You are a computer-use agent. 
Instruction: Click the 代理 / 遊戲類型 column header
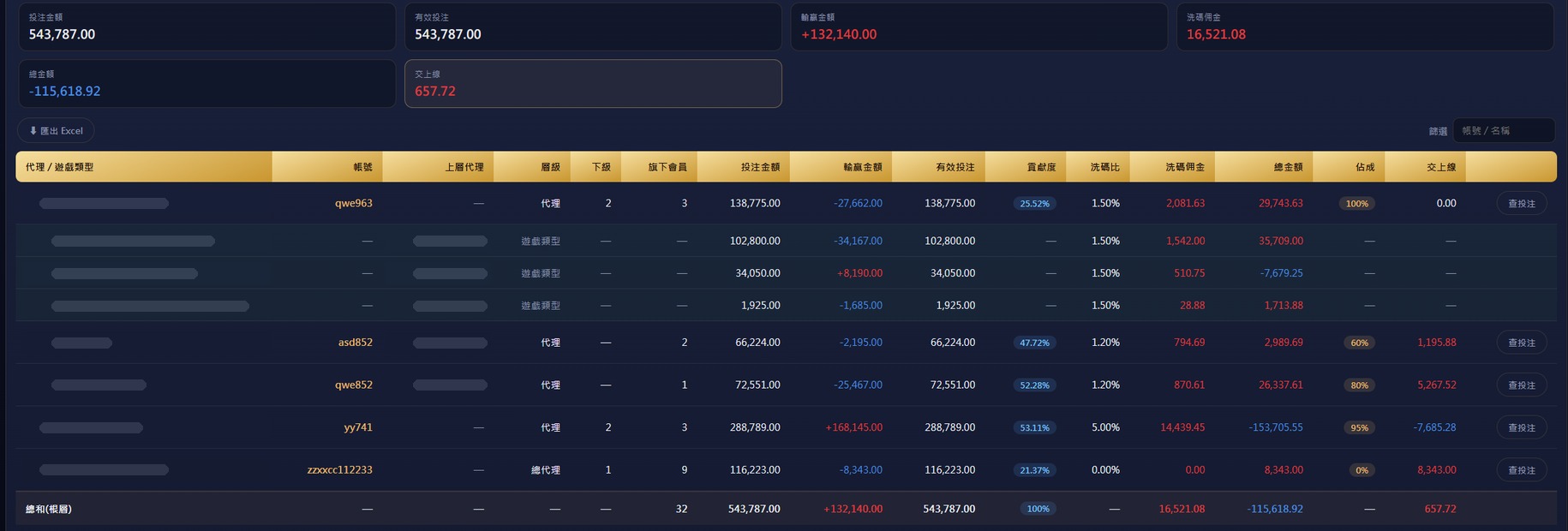144,167
